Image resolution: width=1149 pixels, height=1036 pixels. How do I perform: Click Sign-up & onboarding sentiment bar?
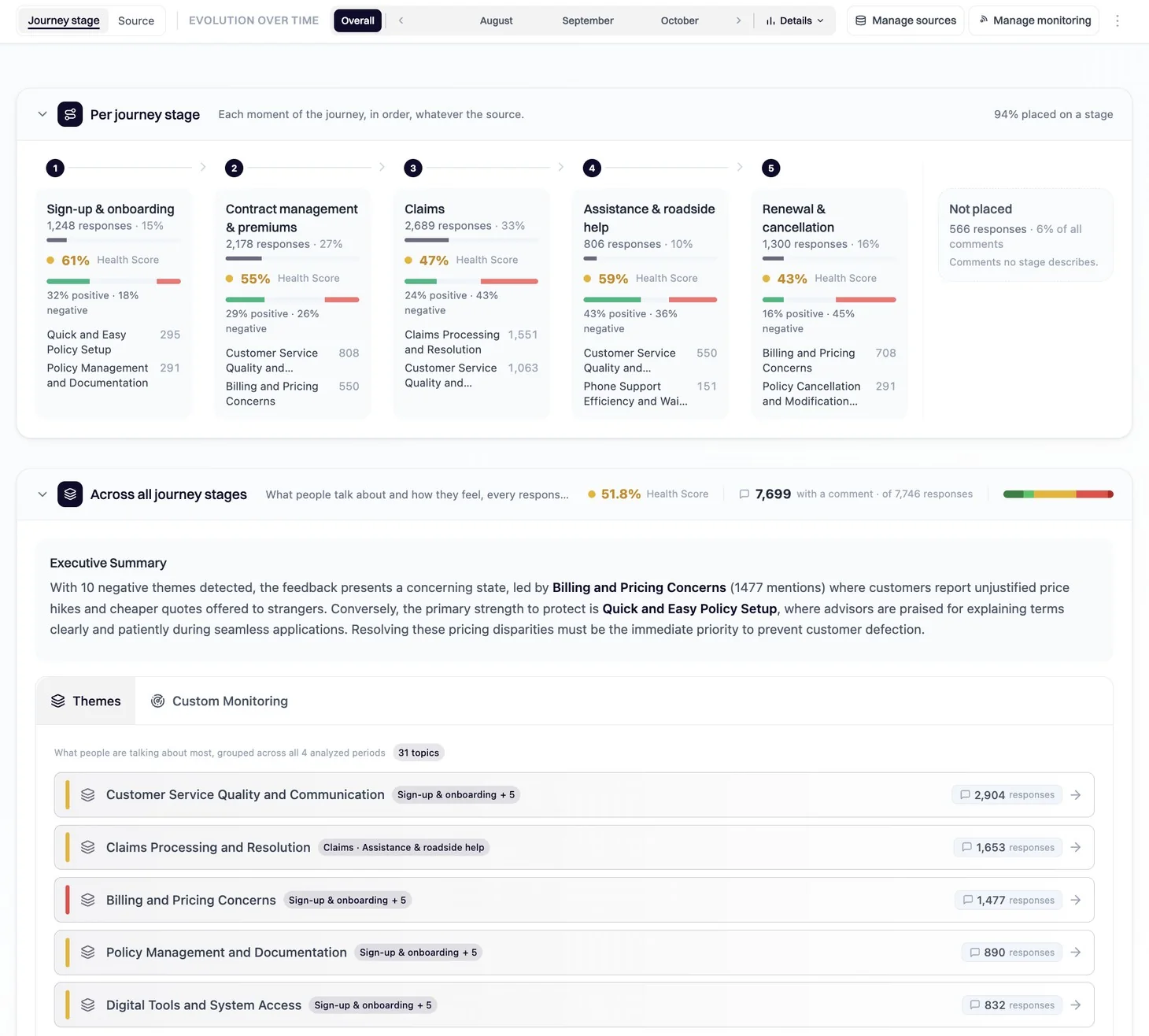[113, 281]
